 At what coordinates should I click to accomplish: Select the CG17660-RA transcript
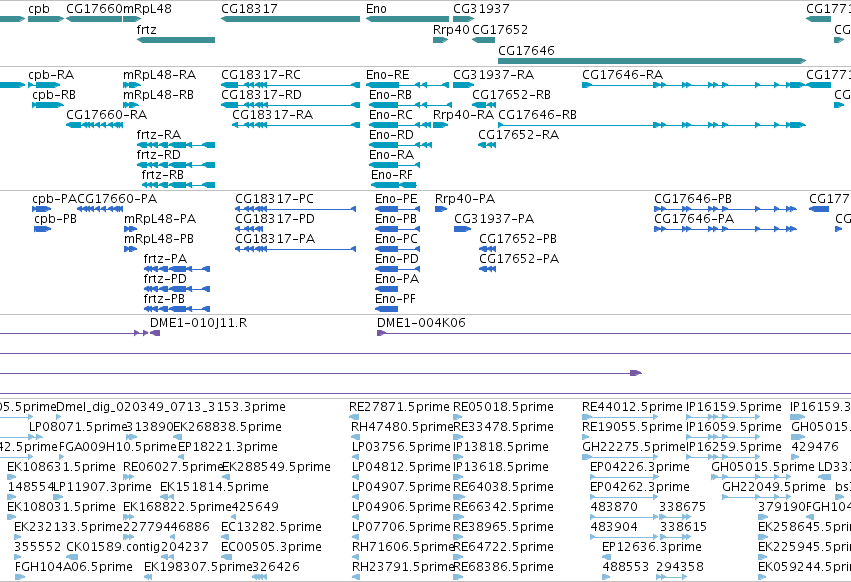pos(94,125)
